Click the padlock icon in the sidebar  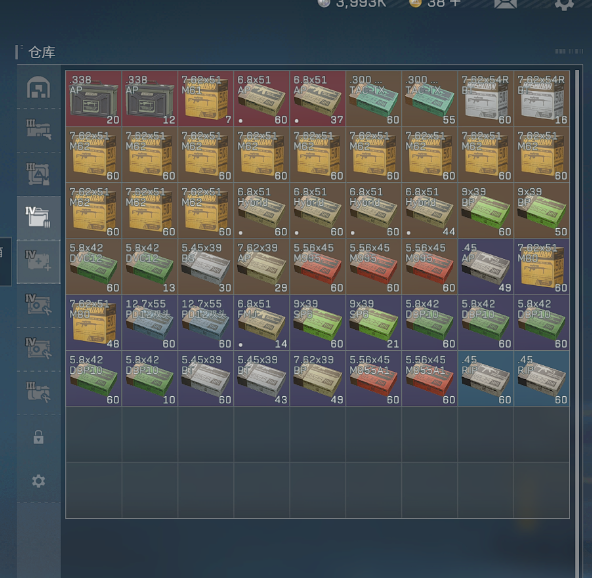[x=38, y=437]
